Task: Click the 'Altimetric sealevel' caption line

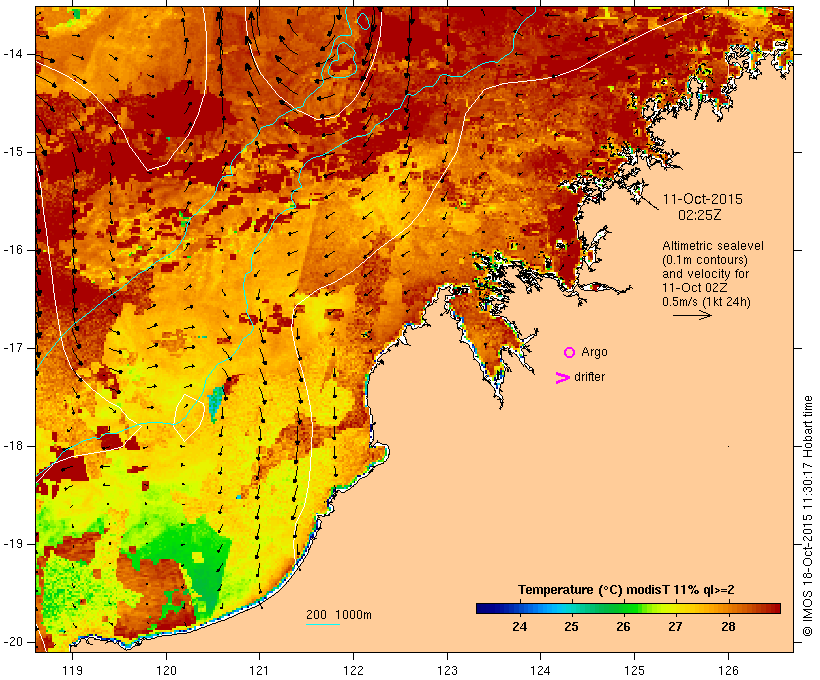Action: click(713, 246)
